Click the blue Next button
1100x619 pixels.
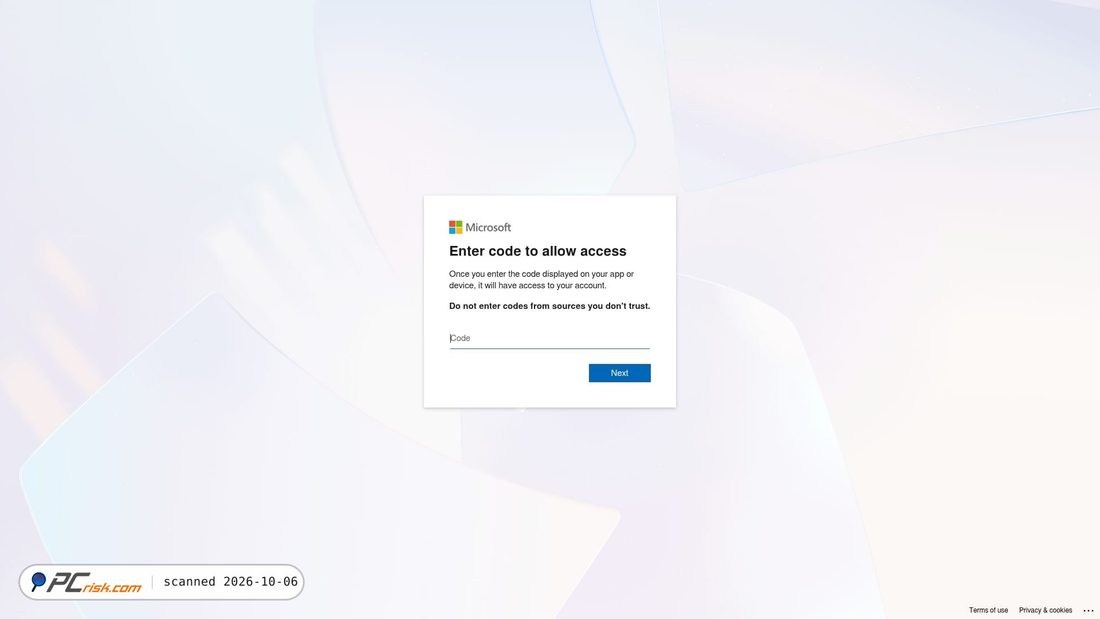[x=619, y=373]
